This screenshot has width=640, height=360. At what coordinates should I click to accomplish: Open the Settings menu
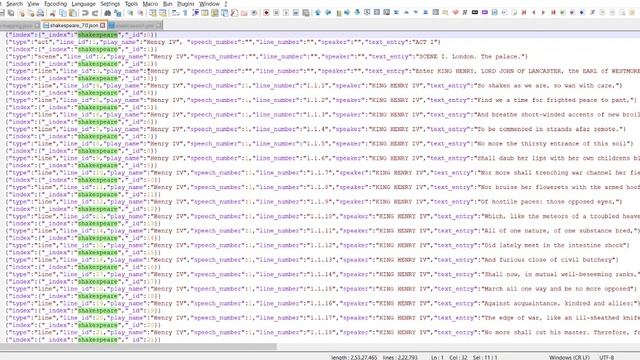(x=110, y=4)
